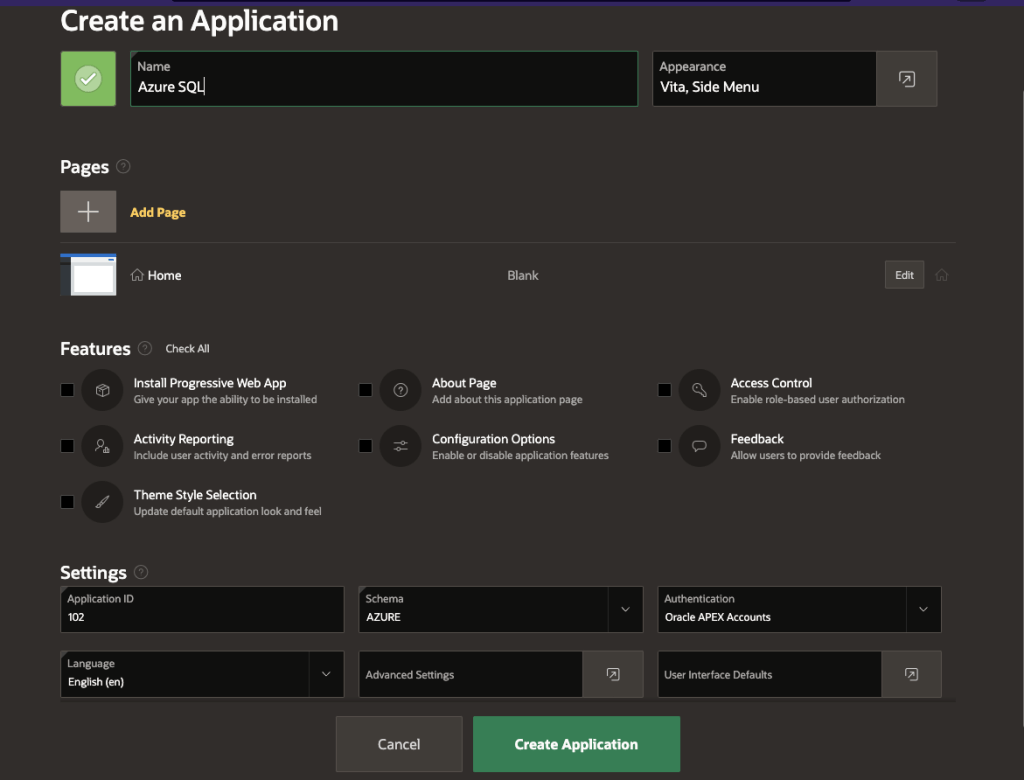Image resolution: width=1024 pixels, height=780 pixels.
Task: Toggle the Activity Reporting checkbox
Action: (x=67, y=446)
